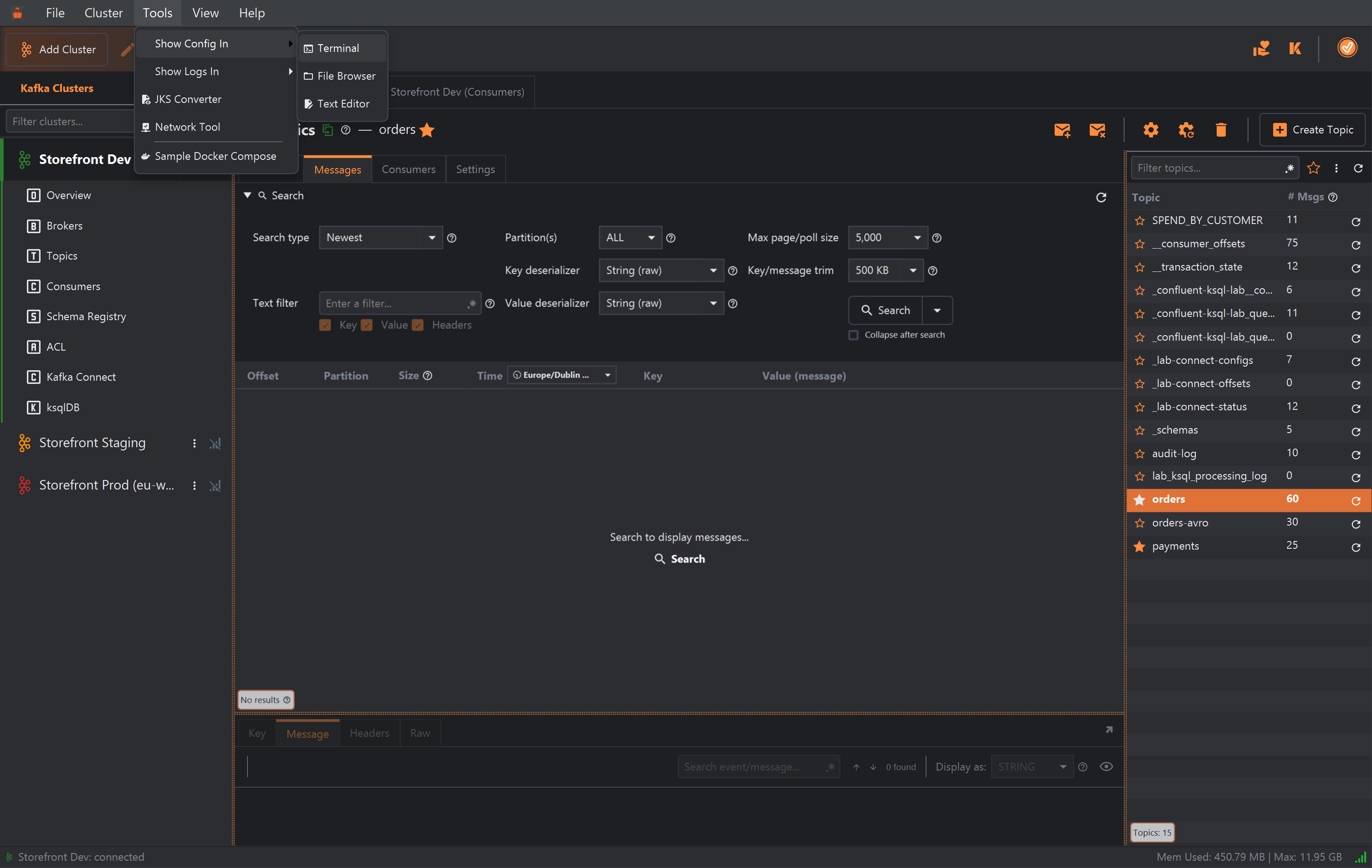Toggle the eye visibility icon in the message viewer
Screen dimensions: 1372x868
tap(1106, 766)
